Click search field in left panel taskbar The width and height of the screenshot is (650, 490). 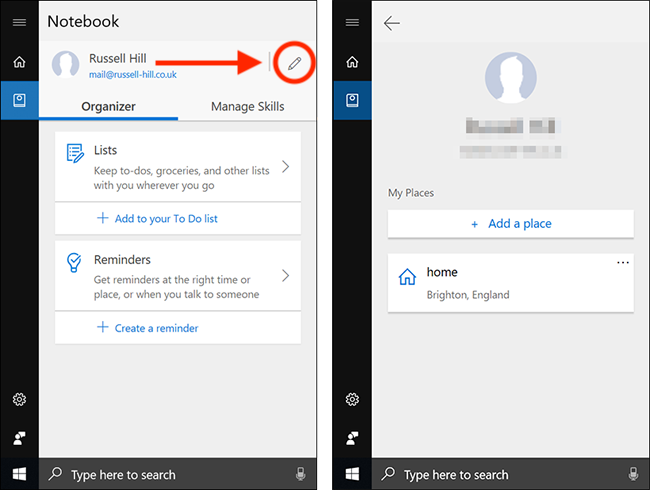(178, 474)
